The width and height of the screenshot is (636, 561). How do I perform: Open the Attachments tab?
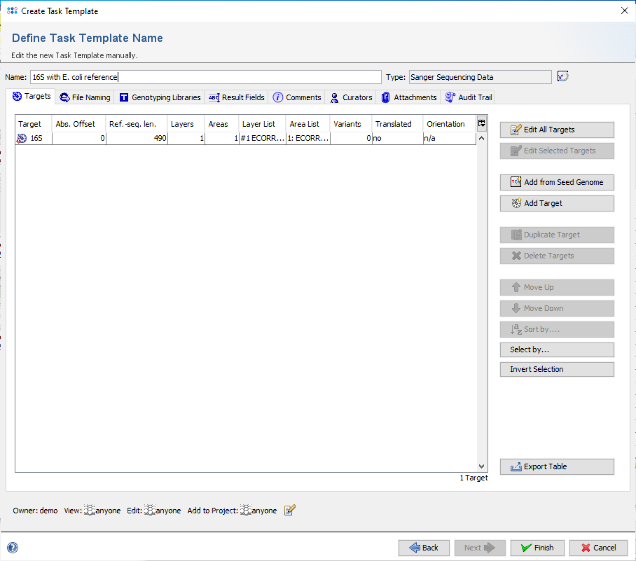[x=409, y=97]
